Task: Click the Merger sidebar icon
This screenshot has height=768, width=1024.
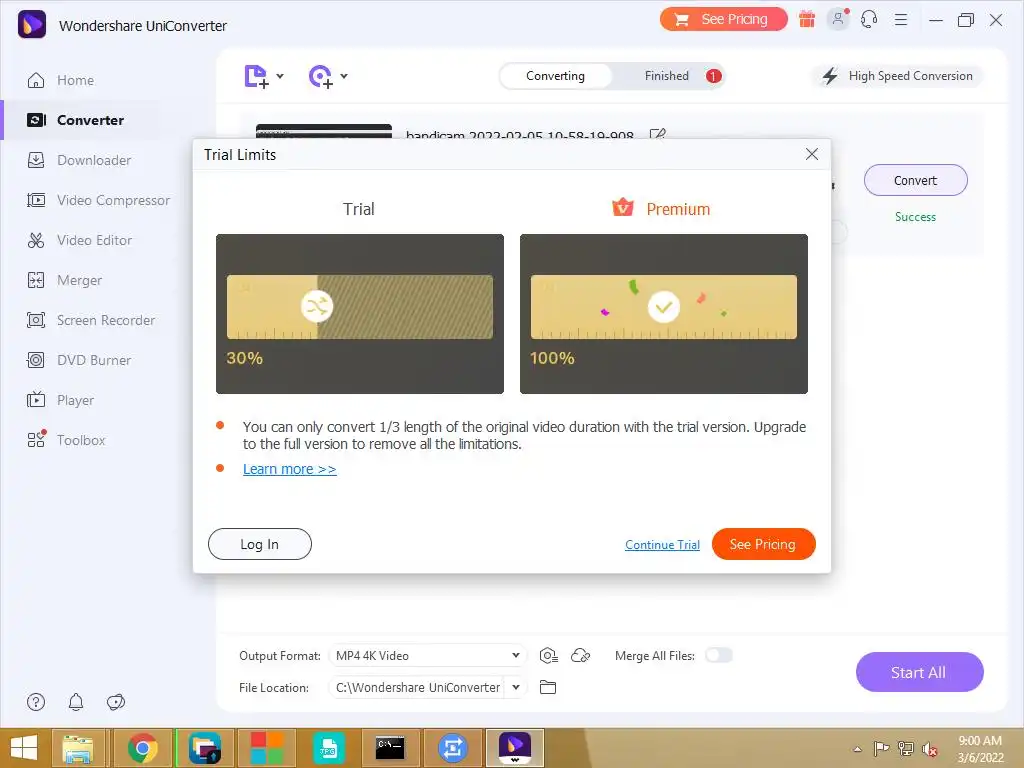Action: (36, 280)
